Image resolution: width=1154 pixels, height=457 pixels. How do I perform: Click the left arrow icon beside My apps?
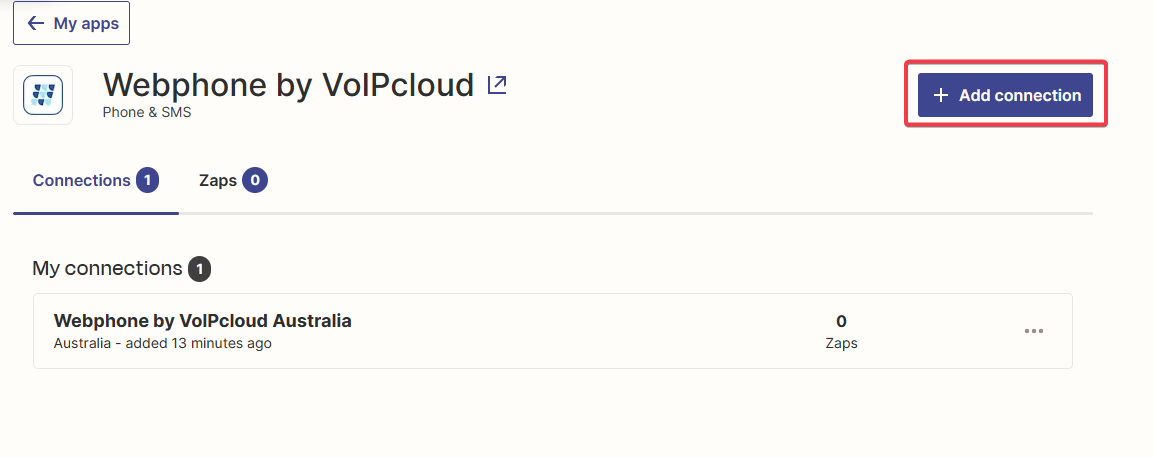35,24
